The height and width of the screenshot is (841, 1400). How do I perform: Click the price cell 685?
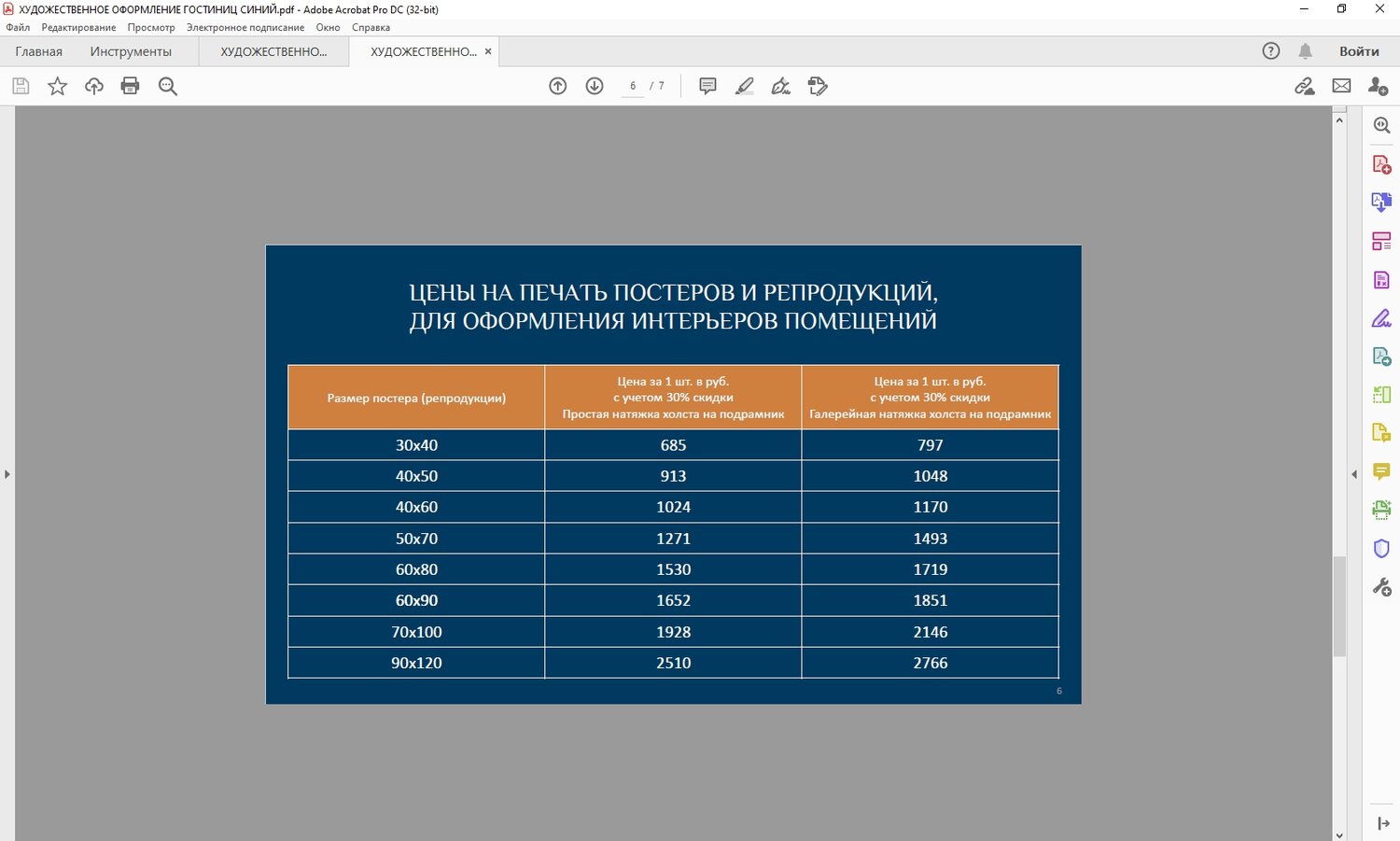673,445
